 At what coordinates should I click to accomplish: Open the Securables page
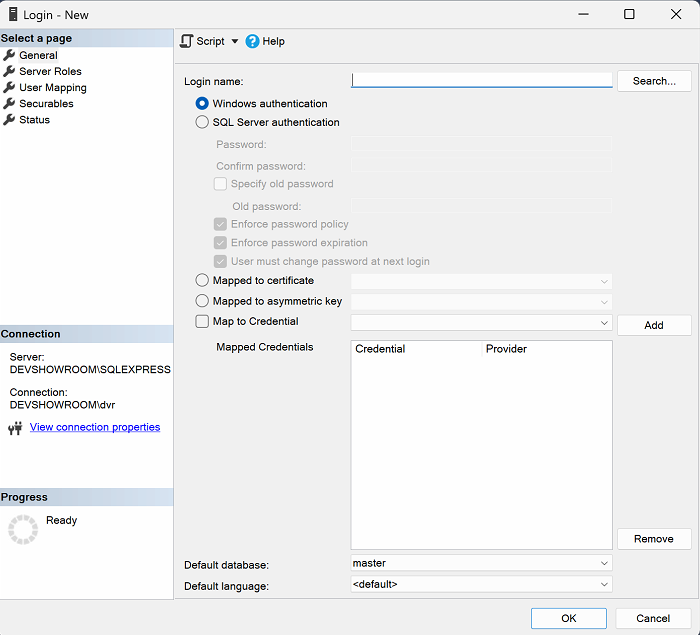pyautogui.click(x=46, y=103)
